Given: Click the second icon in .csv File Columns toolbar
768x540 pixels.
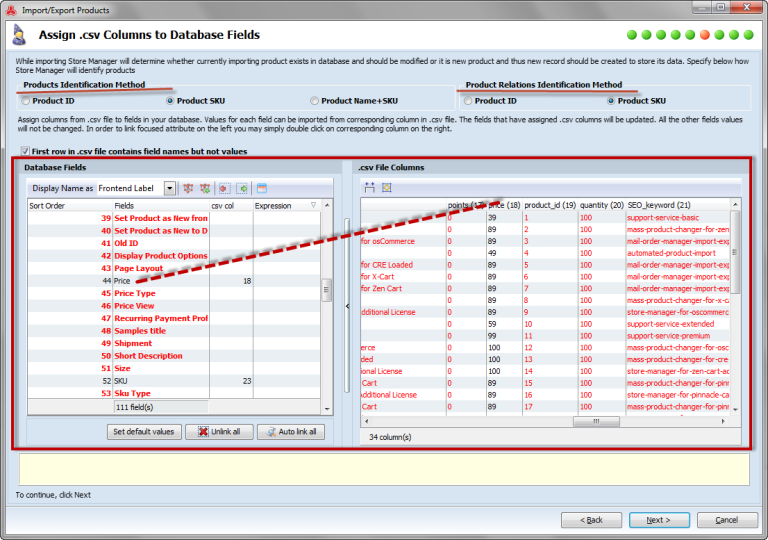Looking at the screenshot, I should [386, 188].
